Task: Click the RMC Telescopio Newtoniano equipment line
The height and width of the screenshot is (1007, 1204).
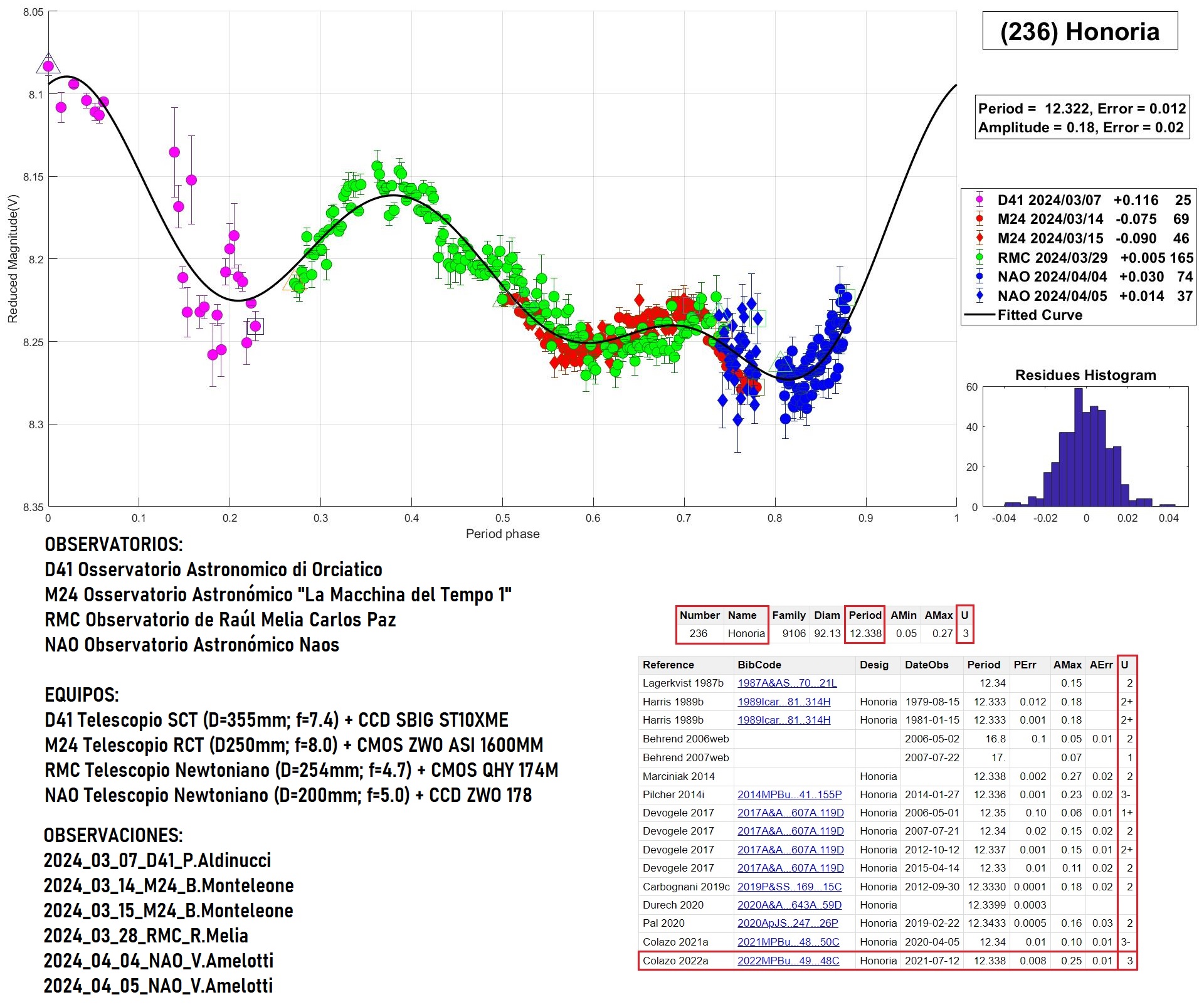Action: (x=301, y=769)
